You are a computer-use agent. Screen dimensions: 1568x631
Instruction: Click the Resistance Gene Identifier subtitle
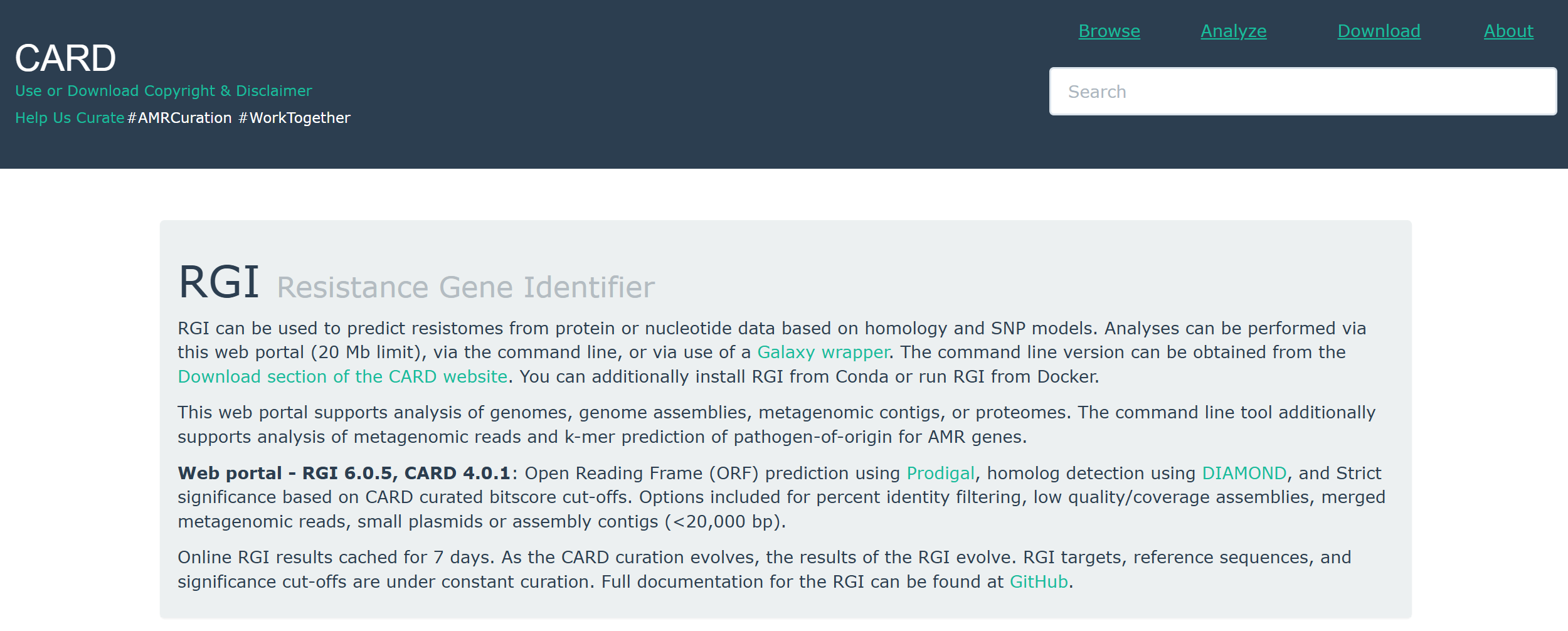(x=465, y=288)
